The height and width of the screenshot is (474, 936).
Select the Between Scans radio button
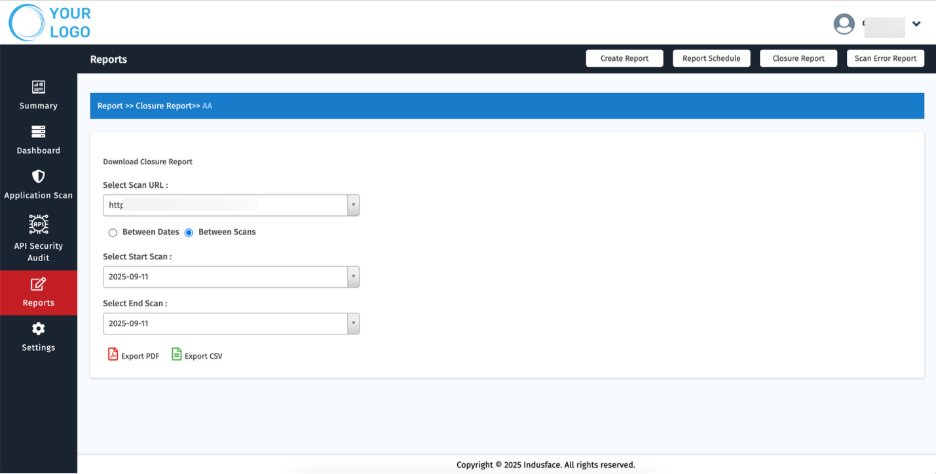pos(189,233)
